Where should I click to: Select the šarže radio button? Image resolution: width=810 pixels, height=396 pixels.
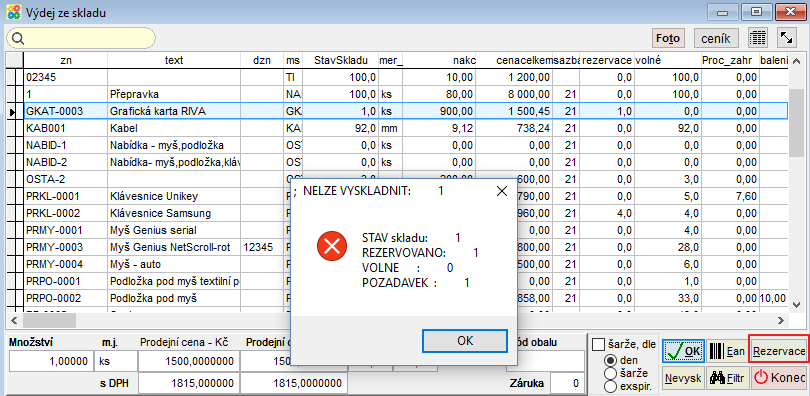click(610, 373)
